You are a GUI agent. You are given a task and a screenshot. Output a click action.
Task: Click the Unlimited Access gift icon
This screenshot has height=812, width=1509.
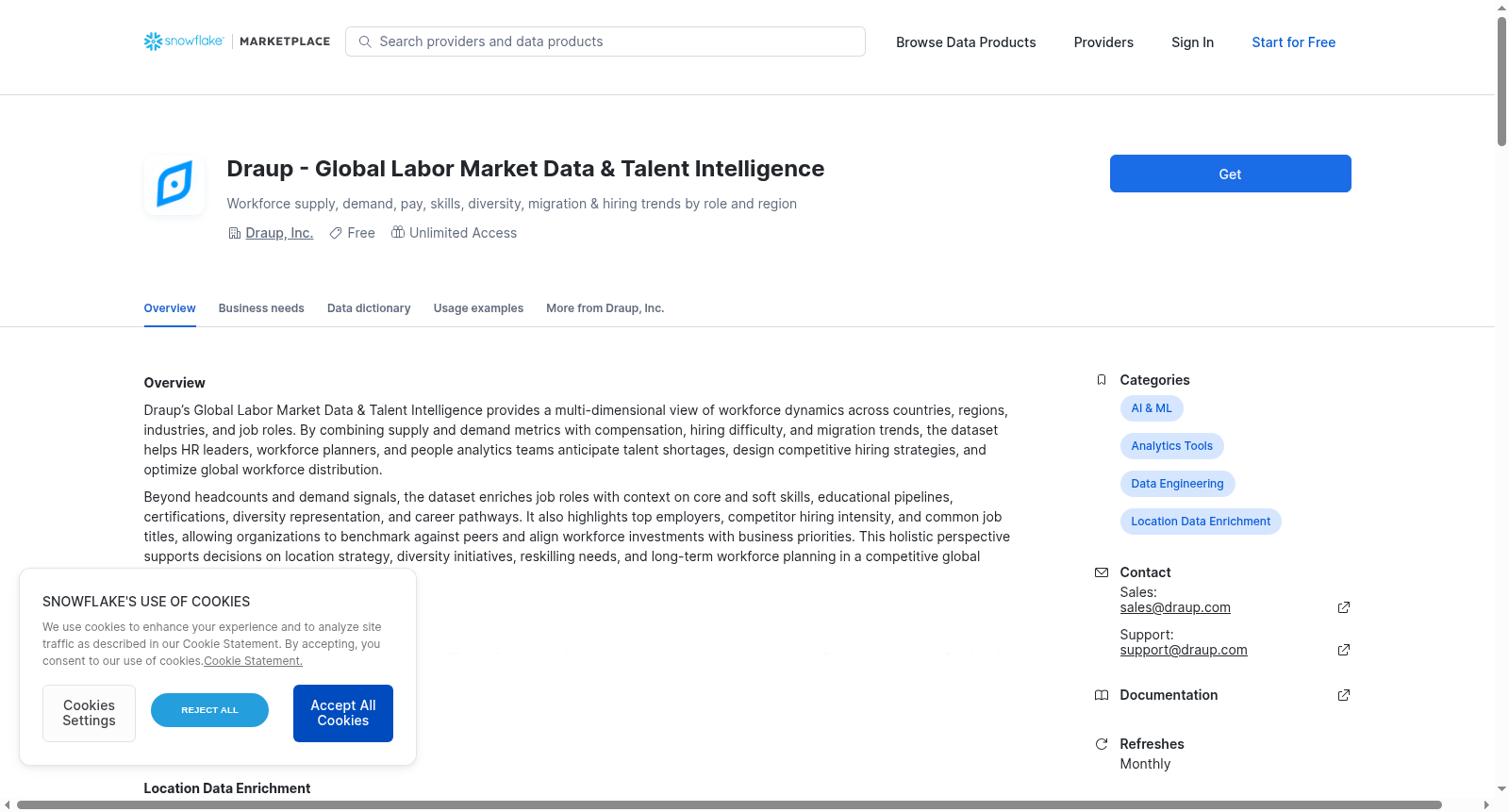(x=398, y=232)
